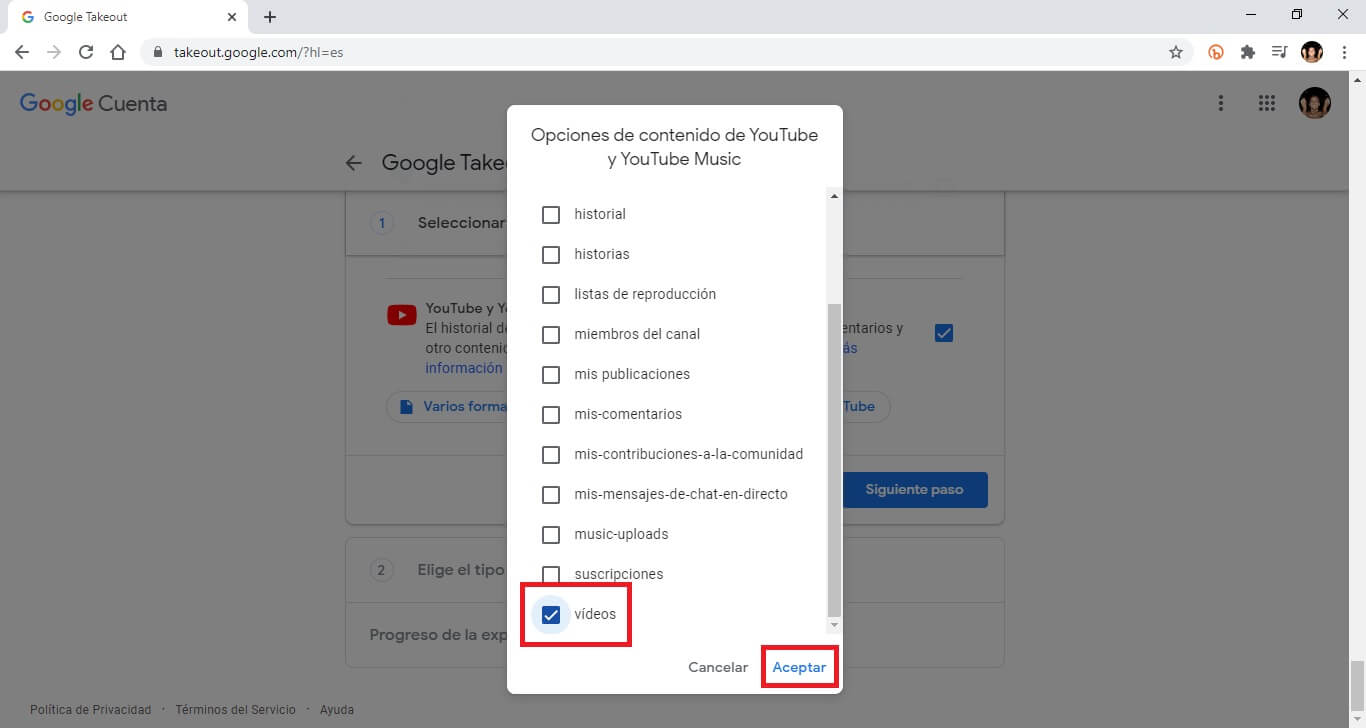Click the dialog scrollbar down arrow
This screenshot has width=1366, height=728.
click(x=835, y=625)
